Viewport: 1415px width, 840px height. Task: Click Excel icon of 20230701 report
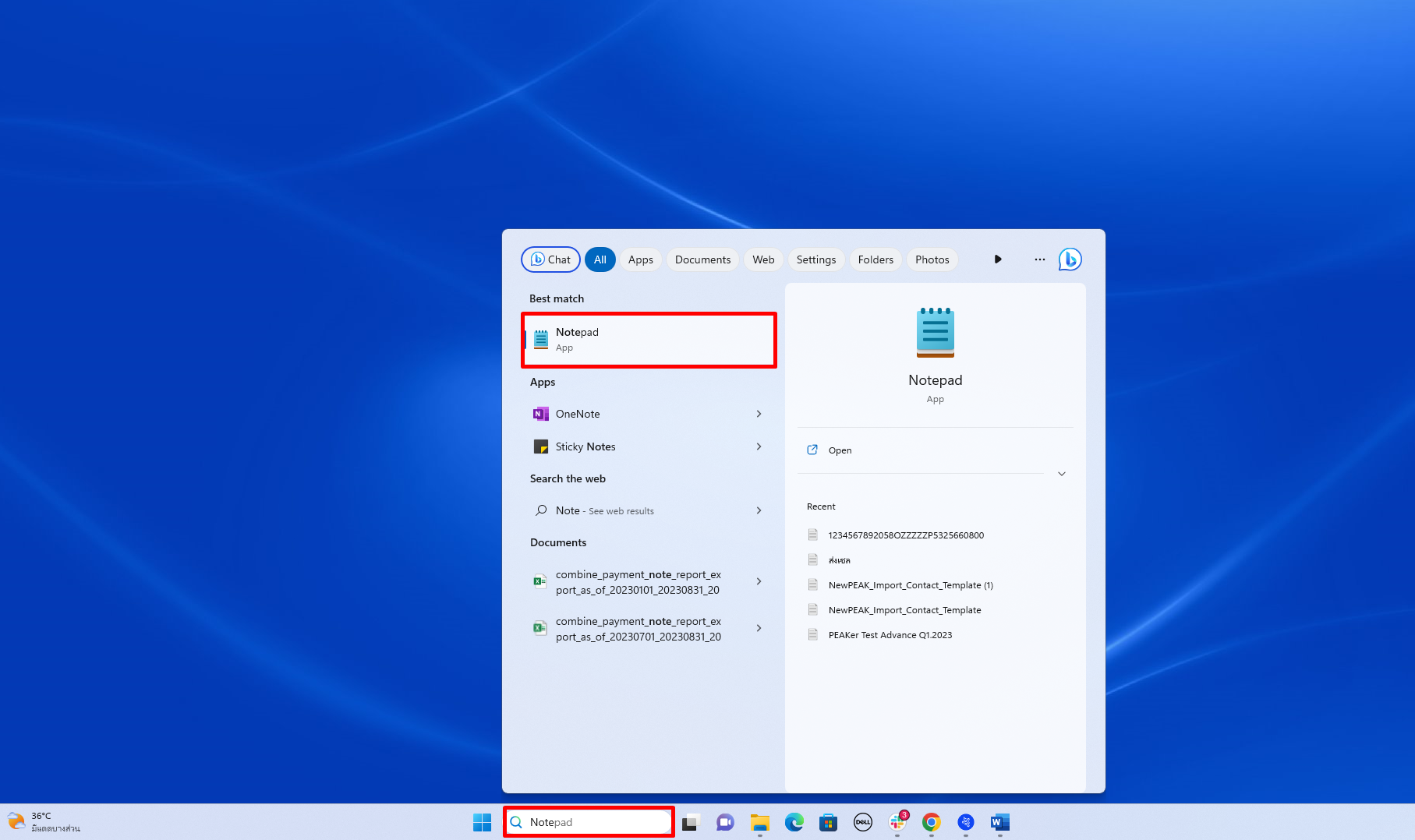[x=539, y=628]
